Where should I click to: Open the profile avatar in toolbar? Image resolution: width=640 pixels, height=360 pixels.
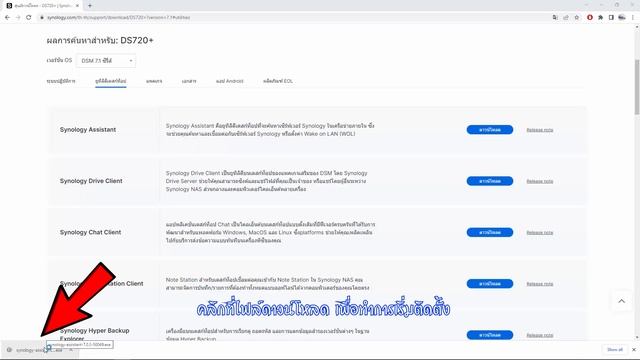click(622, 18)
